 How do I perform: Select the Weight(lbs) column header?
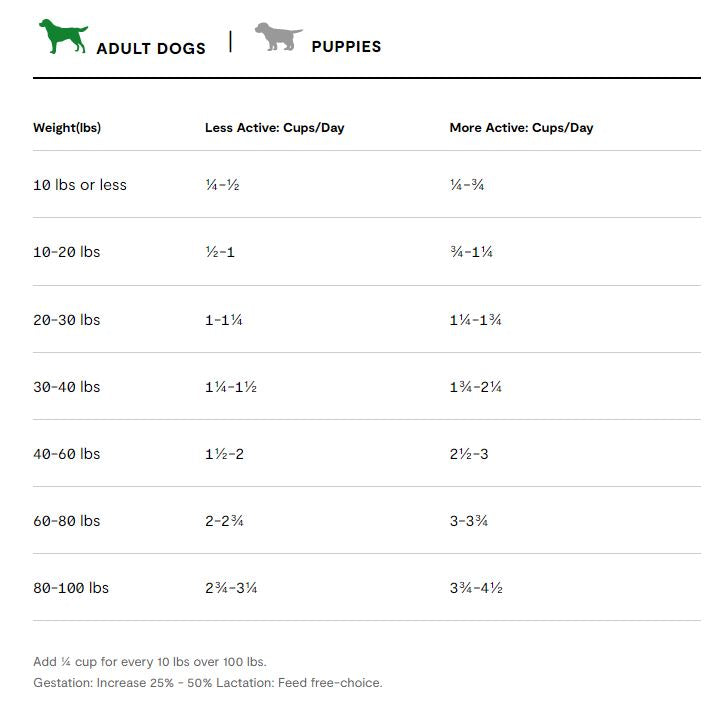[67, 128]
